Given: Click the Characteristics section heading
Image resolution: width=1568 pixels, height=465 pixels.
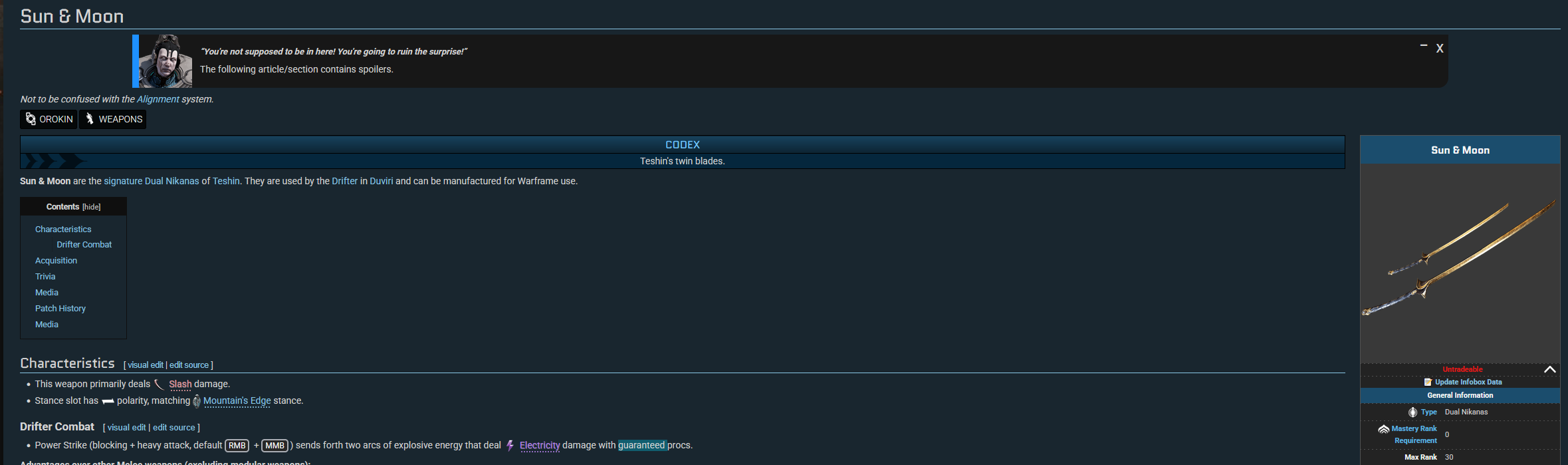Looking at the screenshot, I should [67, 363].
